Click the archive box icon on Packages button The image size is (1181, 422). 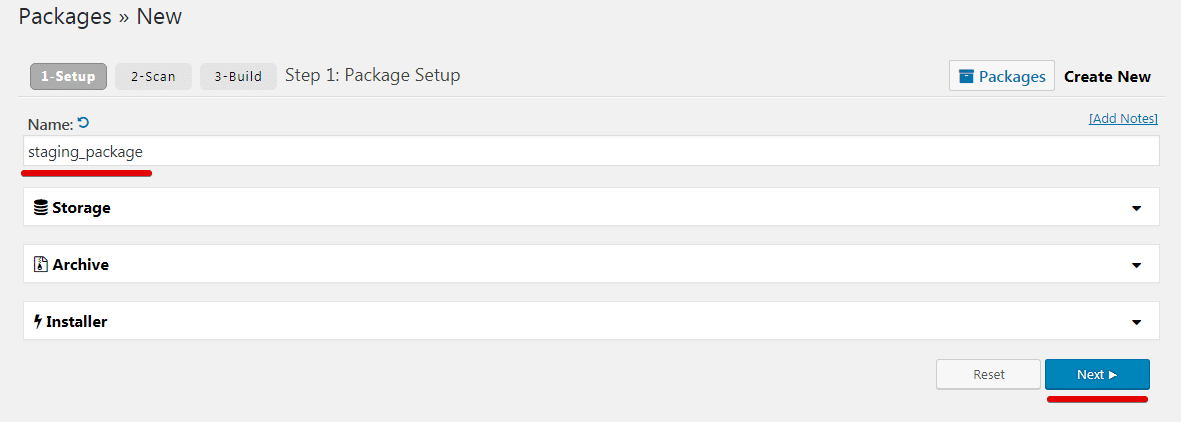pos(966,76)
